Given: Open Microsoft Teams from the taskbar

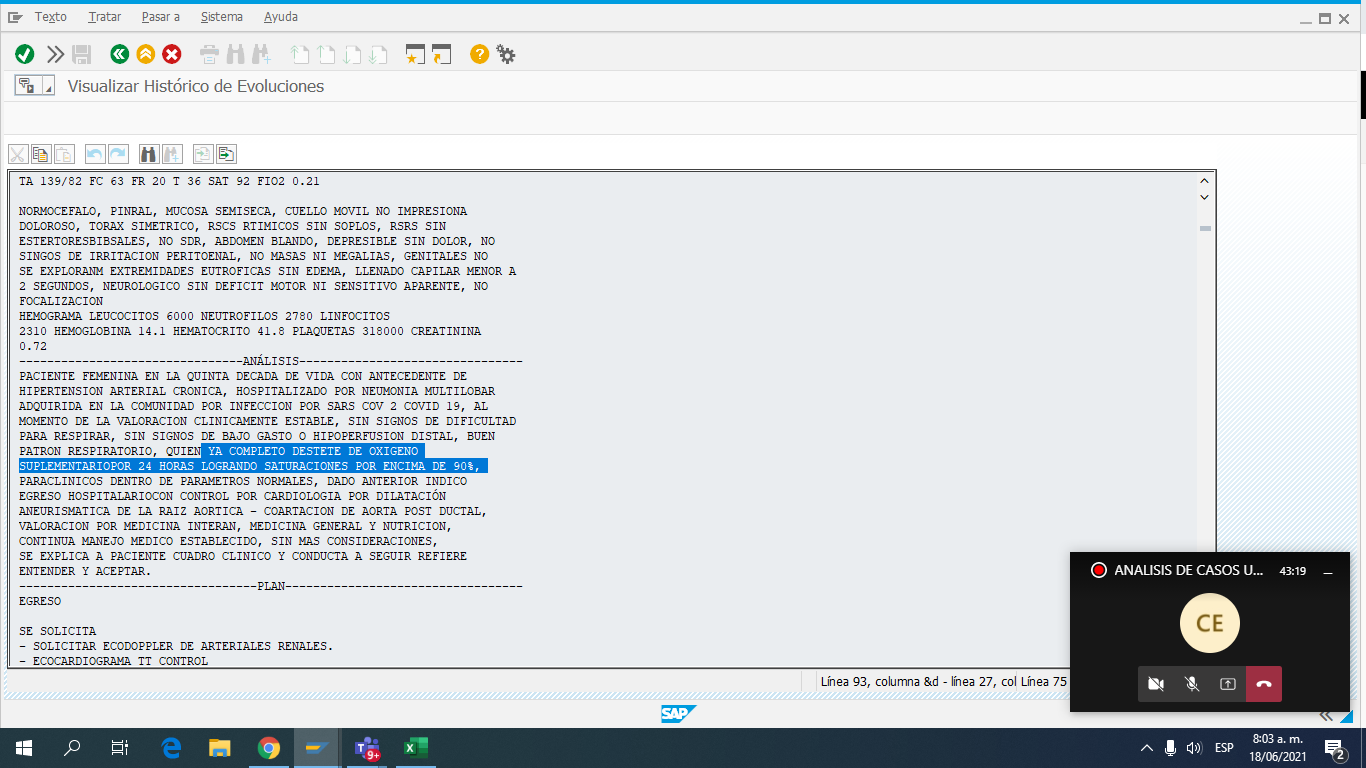Looking at the screenshot, I should tap(367, 747).
